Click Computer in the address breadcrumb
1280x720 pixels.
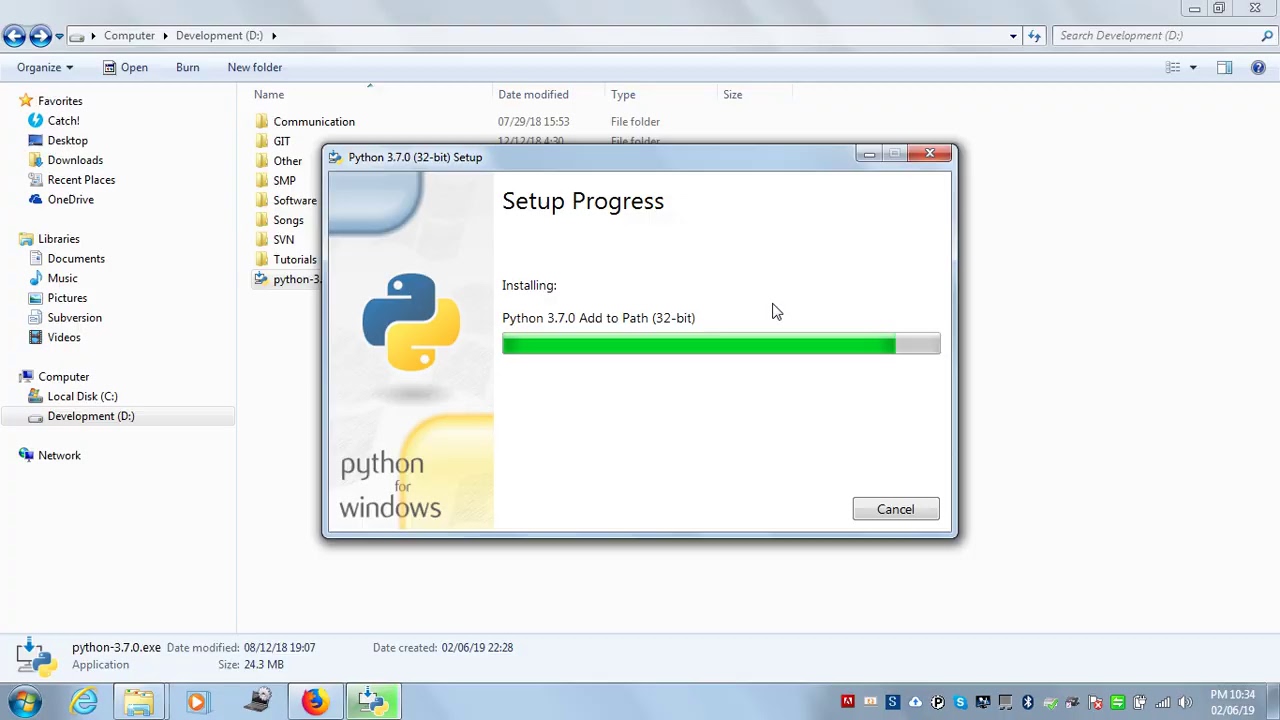click(x=129, y=36)
